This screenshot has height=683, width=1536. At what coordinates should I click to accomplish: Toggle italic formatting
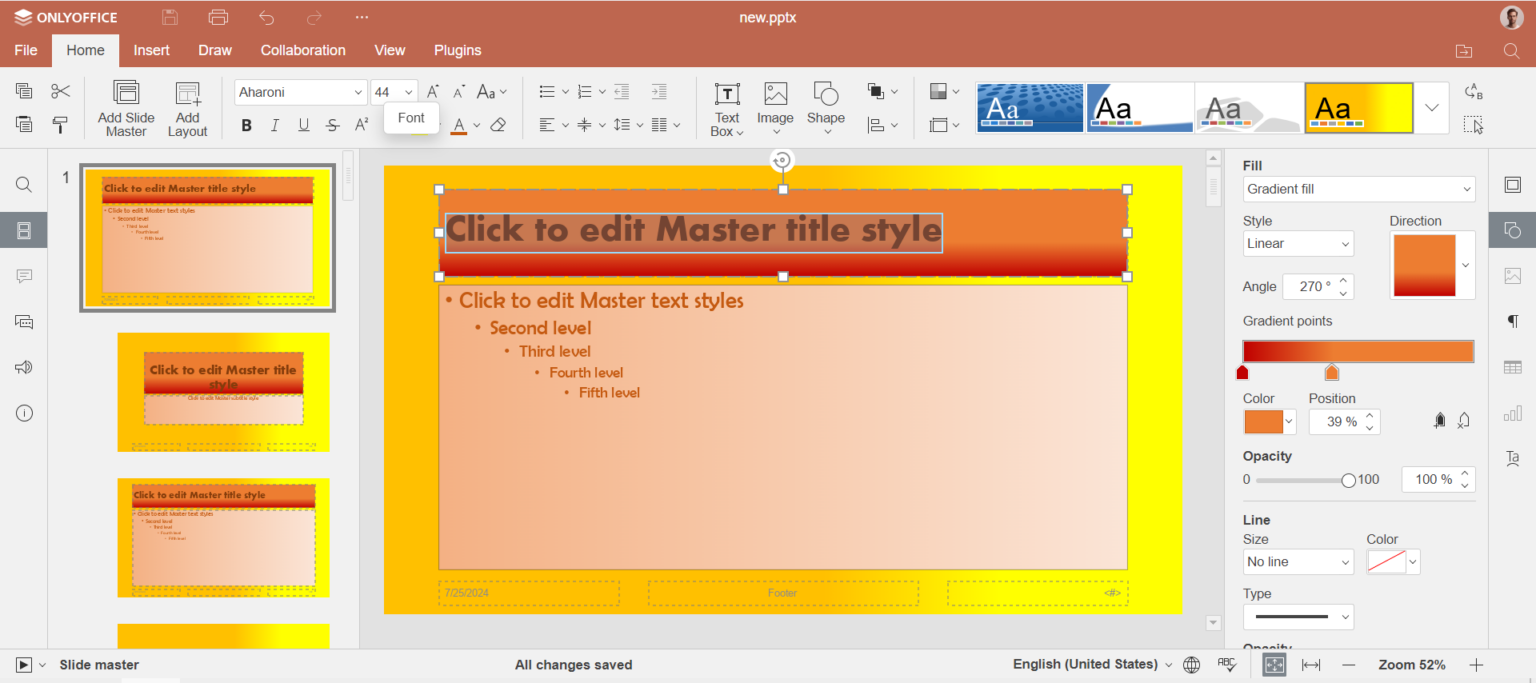273,125
